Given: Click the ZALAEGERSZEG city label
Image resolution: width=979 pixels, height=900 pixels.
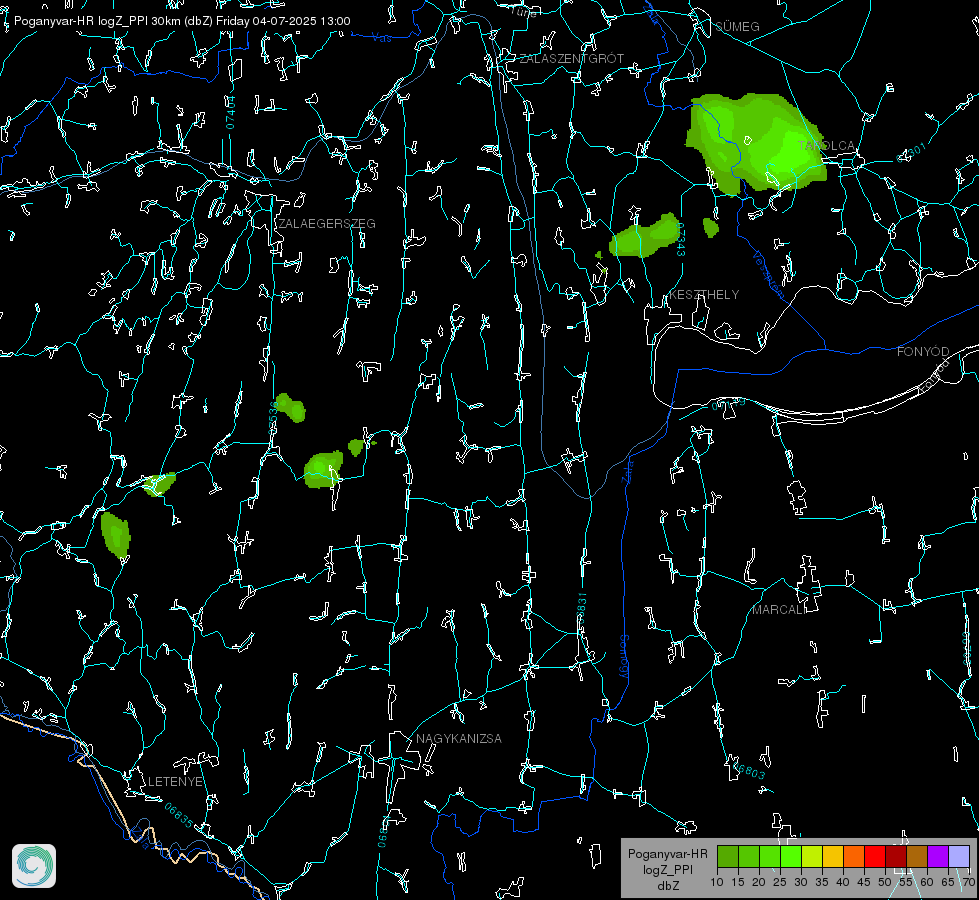Looking at the screenshot, I should [327, 224].
